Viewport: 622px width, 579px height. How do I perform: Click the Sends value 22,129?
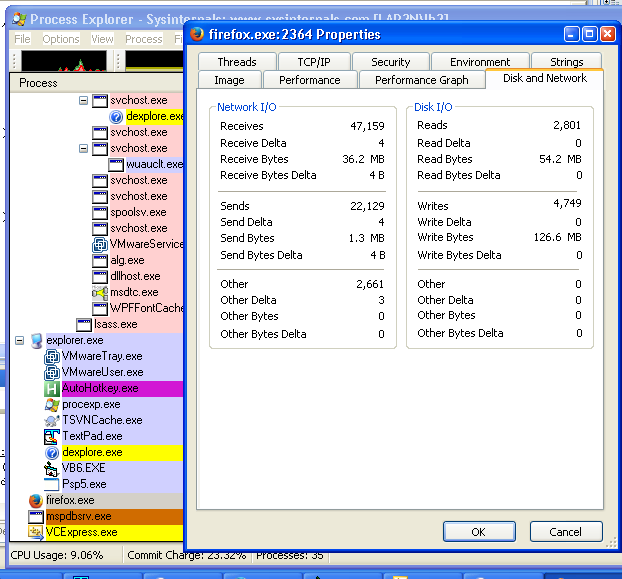(x=367, y=206)
